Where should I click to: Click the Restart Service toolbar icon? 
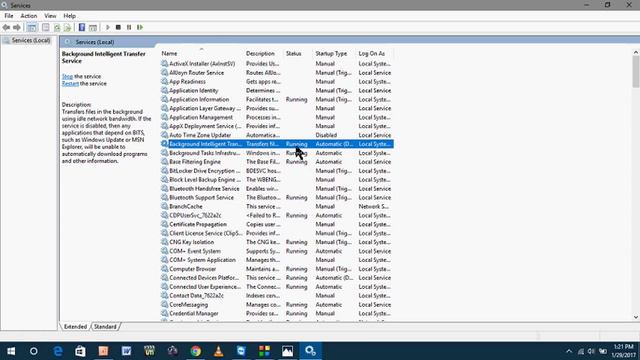pyautogui.click(x=140, y=27)
